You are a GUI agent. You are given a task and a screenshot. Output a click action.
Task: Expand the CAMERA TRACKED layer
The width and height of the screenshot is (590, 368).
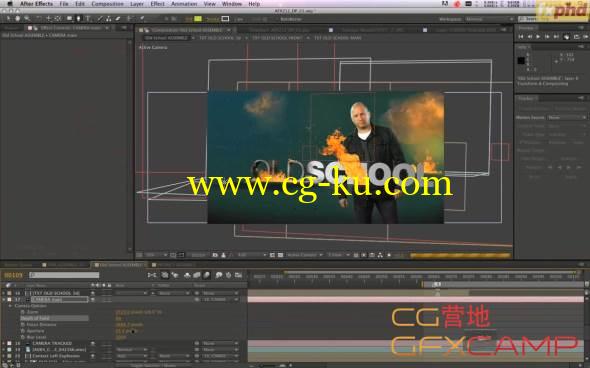point(4,344)
